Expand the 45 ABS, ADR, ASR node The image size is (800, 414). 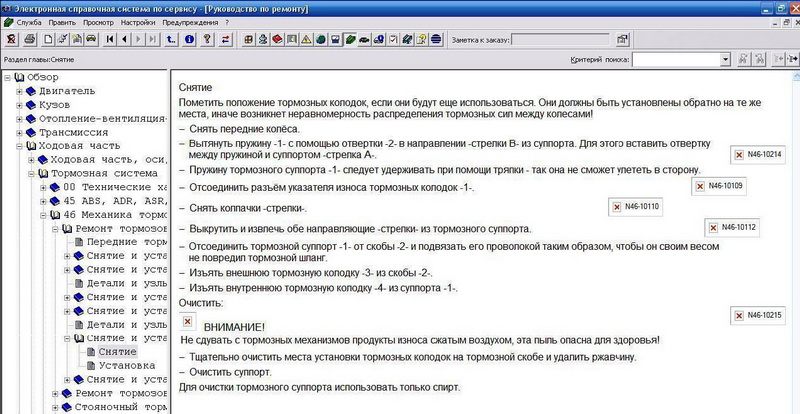tap(43, 201)
